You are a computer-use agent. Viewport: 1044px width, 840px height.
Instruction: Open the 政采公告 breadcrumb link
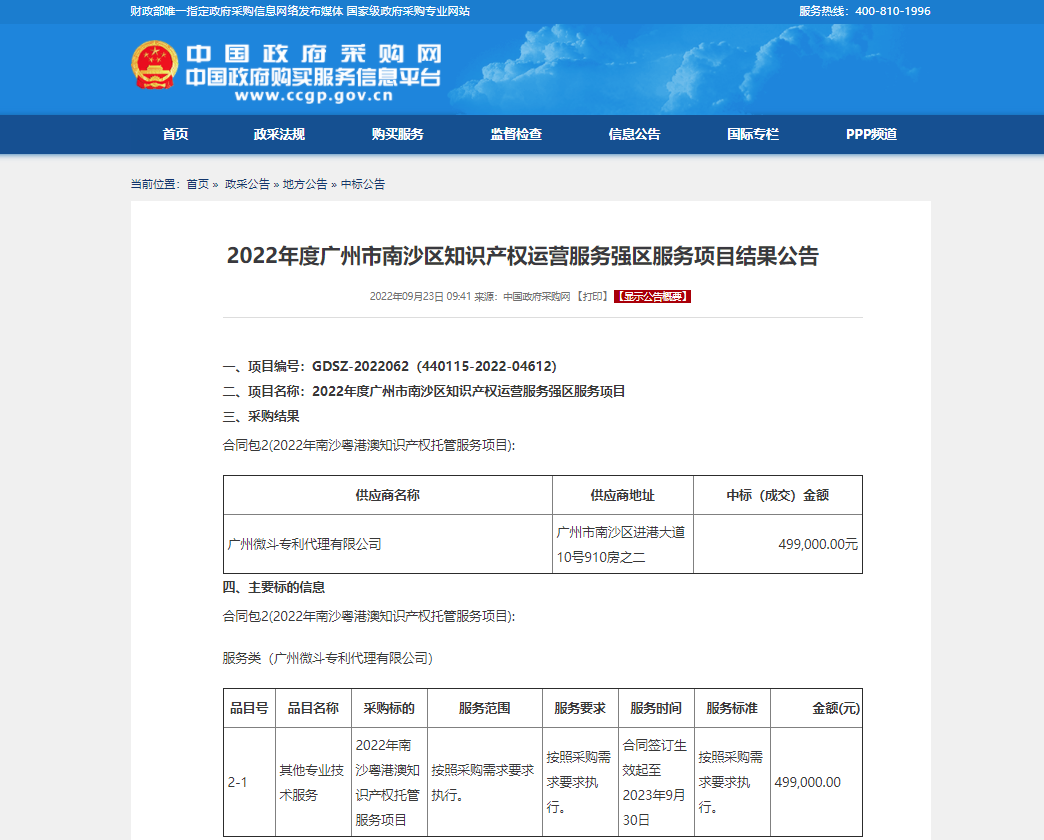coord(247,184)
